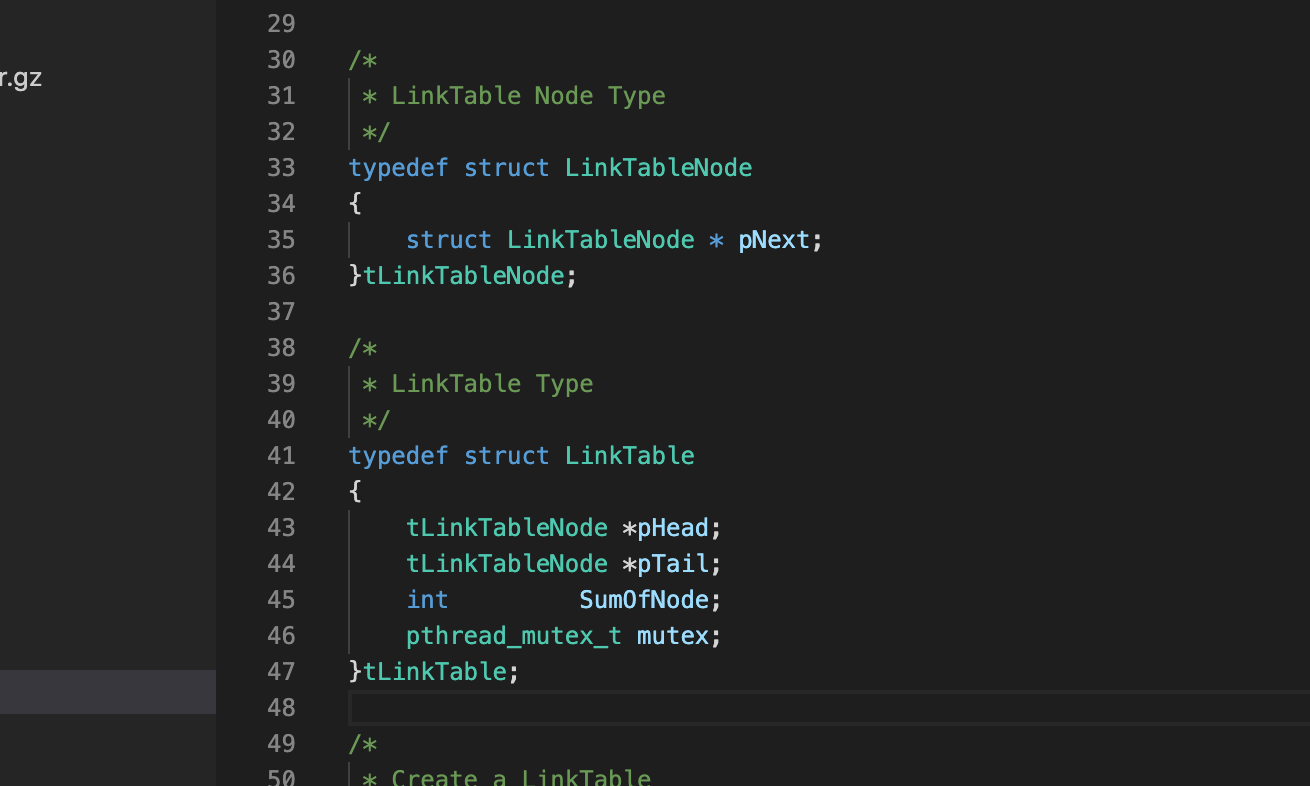
Task: Click the 'LinkTable Type' comment on line 39
Action: (x=492, y=384)
